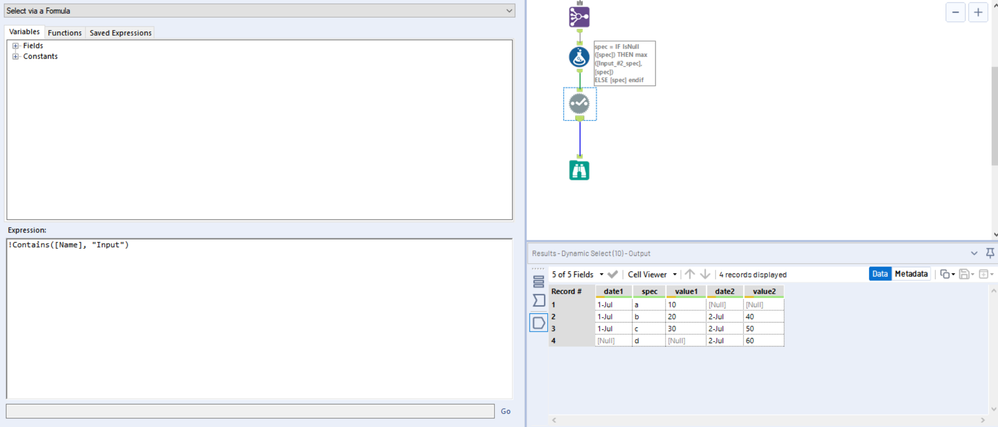Switch results to Data view
This screenshot has width=998, height=427.
point(880,274)
